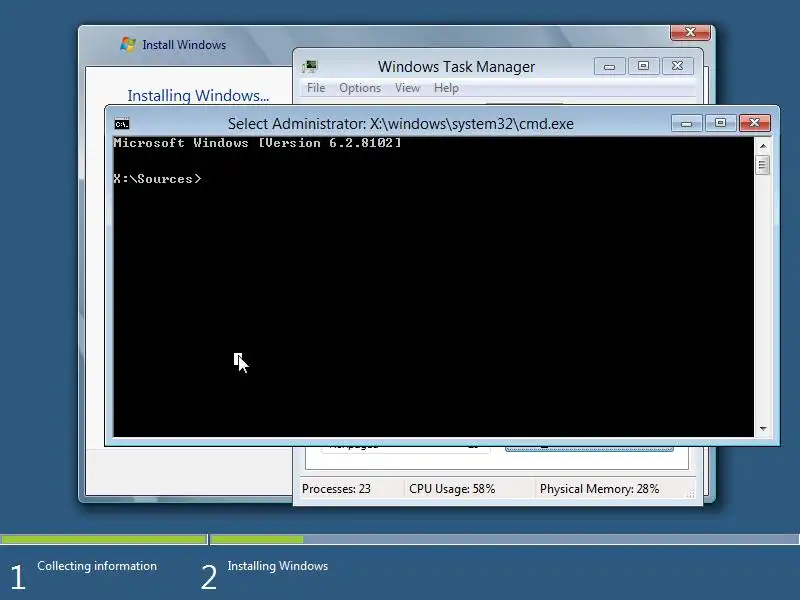Screen dimensions: 800x600
Task: Click the Collecting information step label
Action: 97,566
